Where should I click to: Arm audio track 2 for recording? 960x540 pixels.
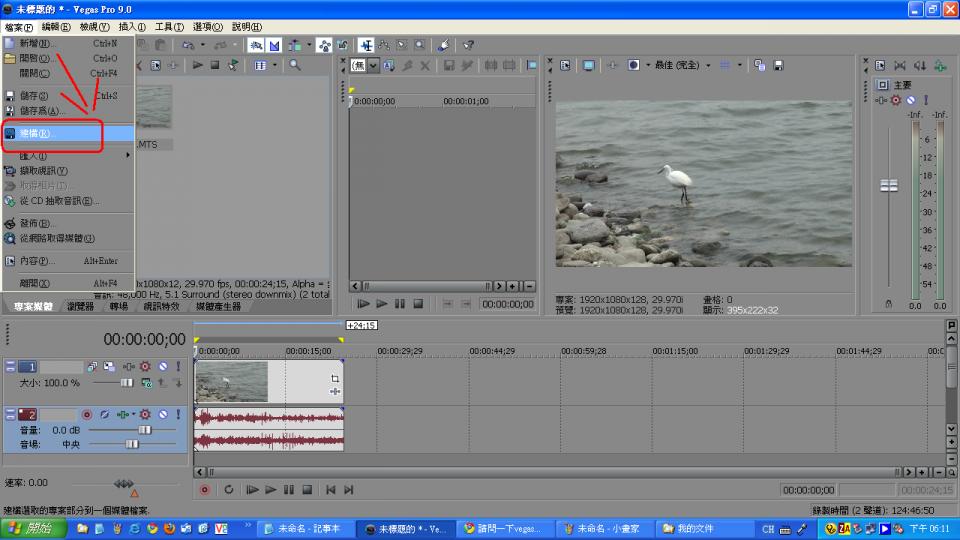[87, 414]
